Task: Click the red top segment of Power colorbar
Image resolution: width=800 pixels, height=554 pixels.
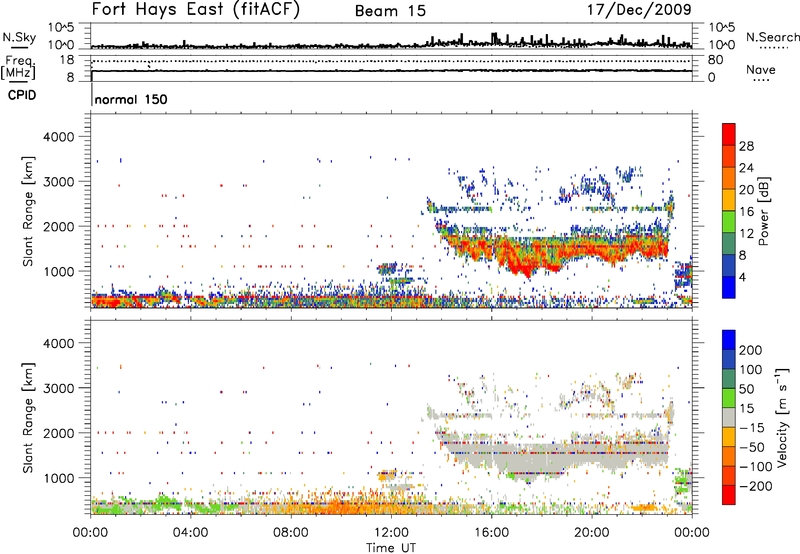Action: point(729,134)
